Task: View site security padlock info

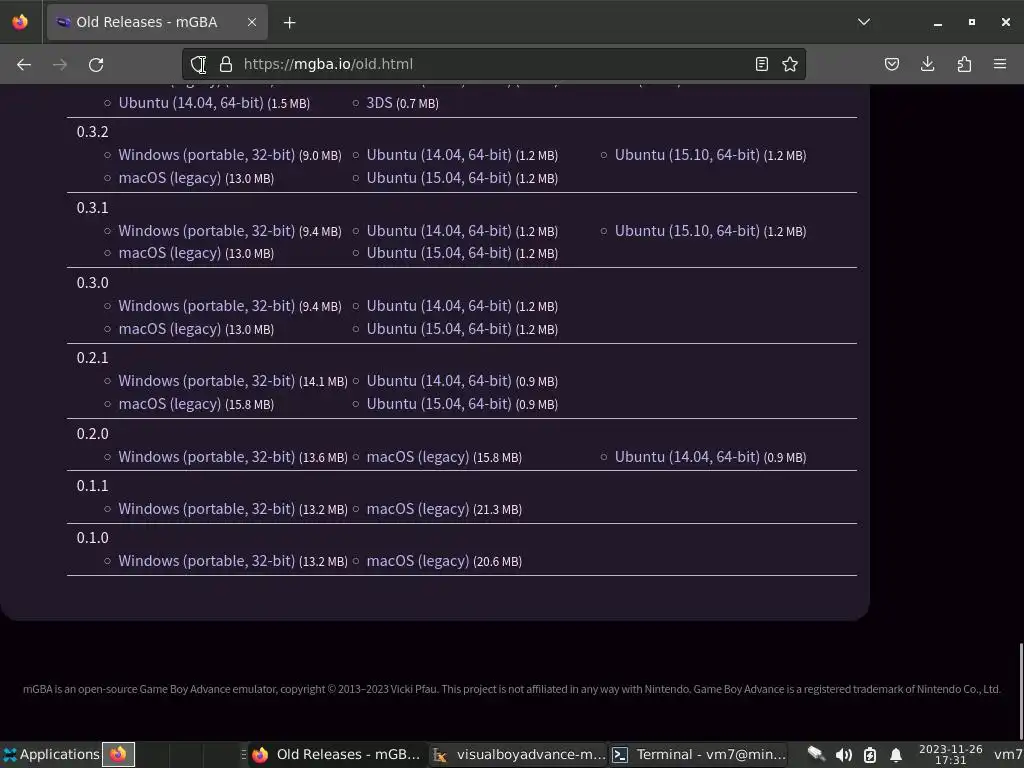Action: (x=226, y=64)
